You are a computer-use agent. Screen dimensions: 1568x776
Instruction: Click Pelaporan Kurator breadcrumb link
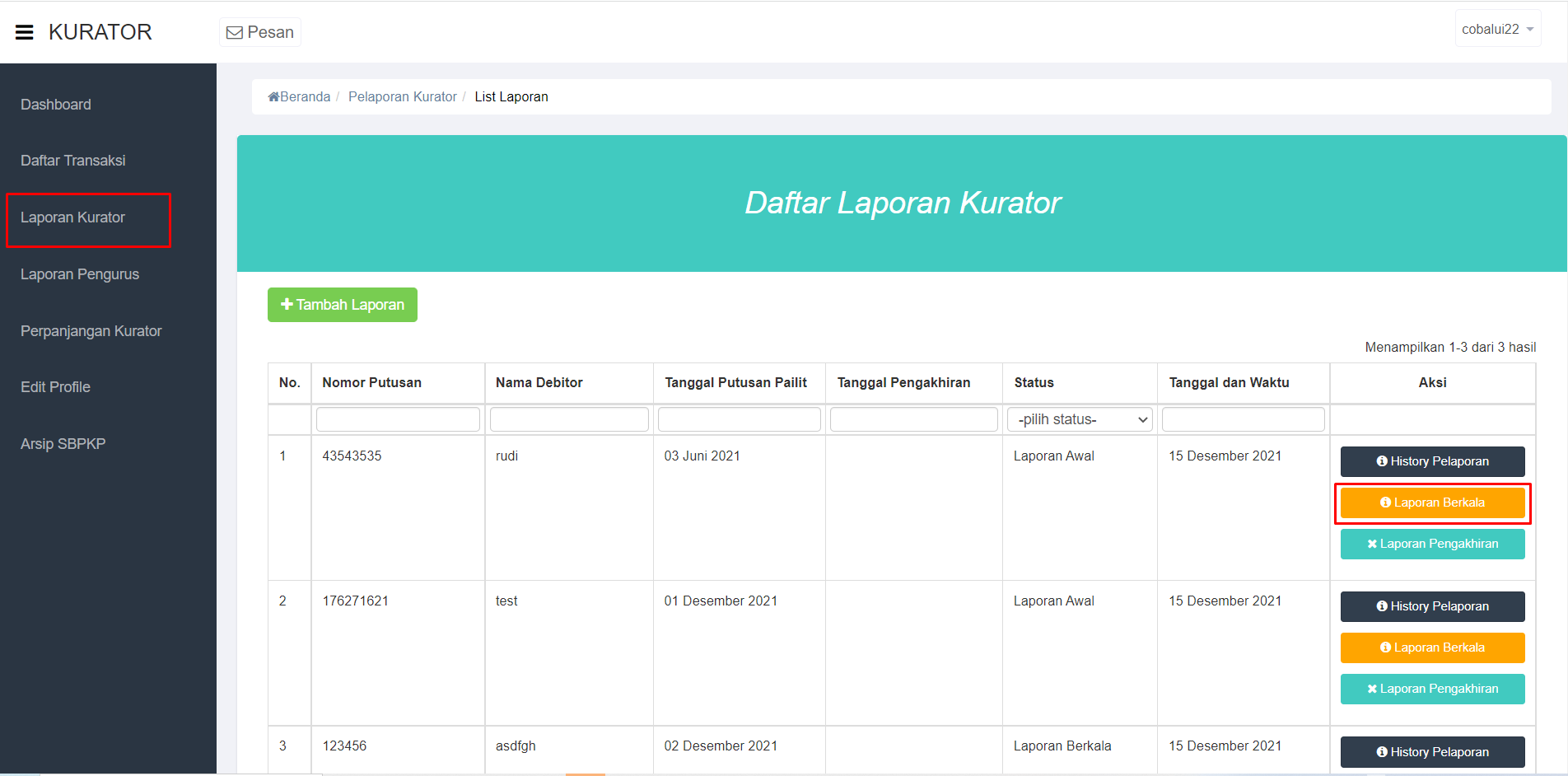click(402, 97)
